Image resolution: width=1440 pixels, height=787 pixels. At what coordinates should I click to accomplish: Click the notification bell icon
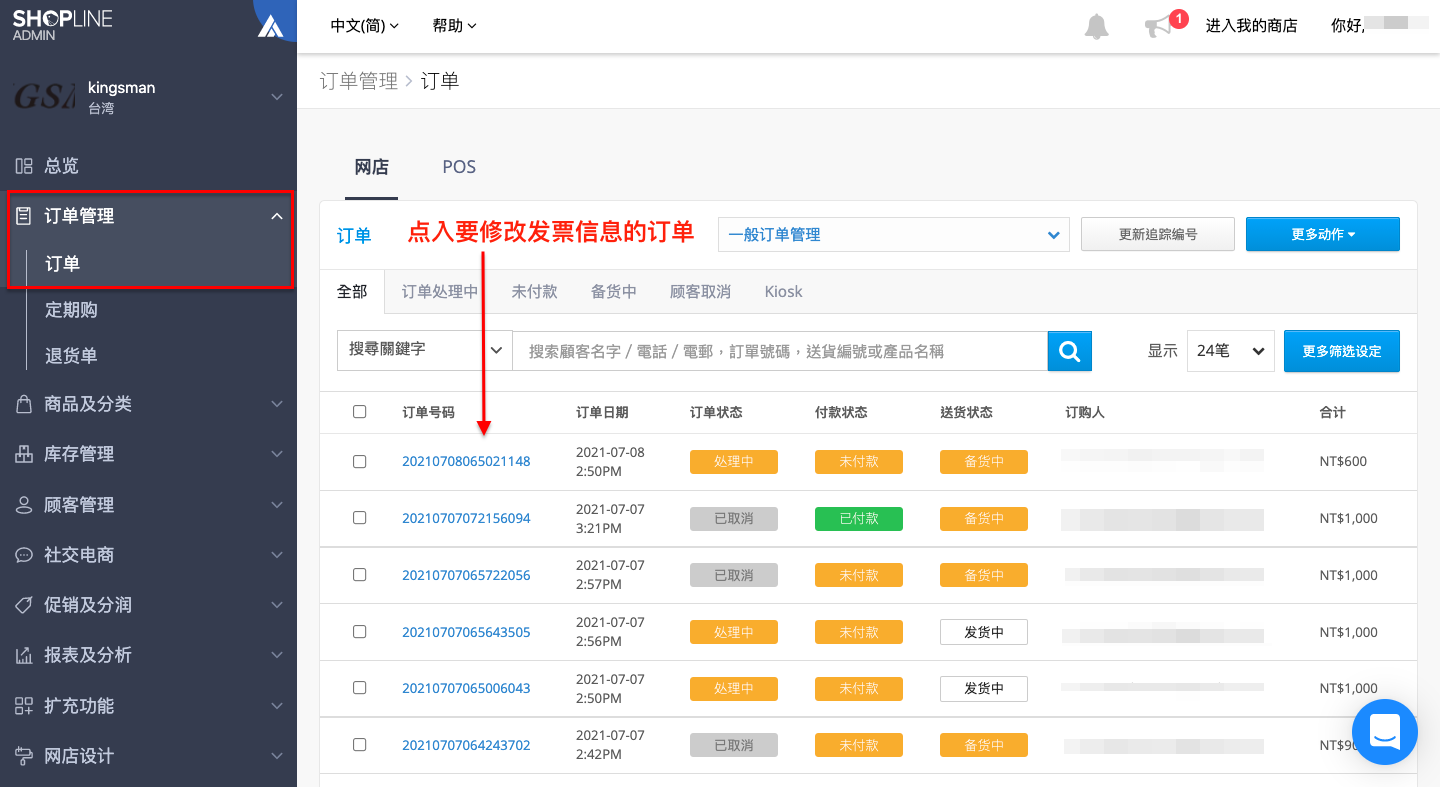(x=1096, y=27)
